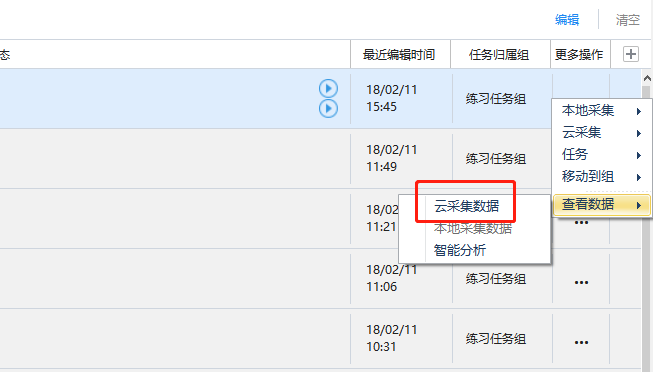Choose 云采集数据 from the submenu
Image resolution: width=653 pixels, height=372 pixels.
point(466,206)
